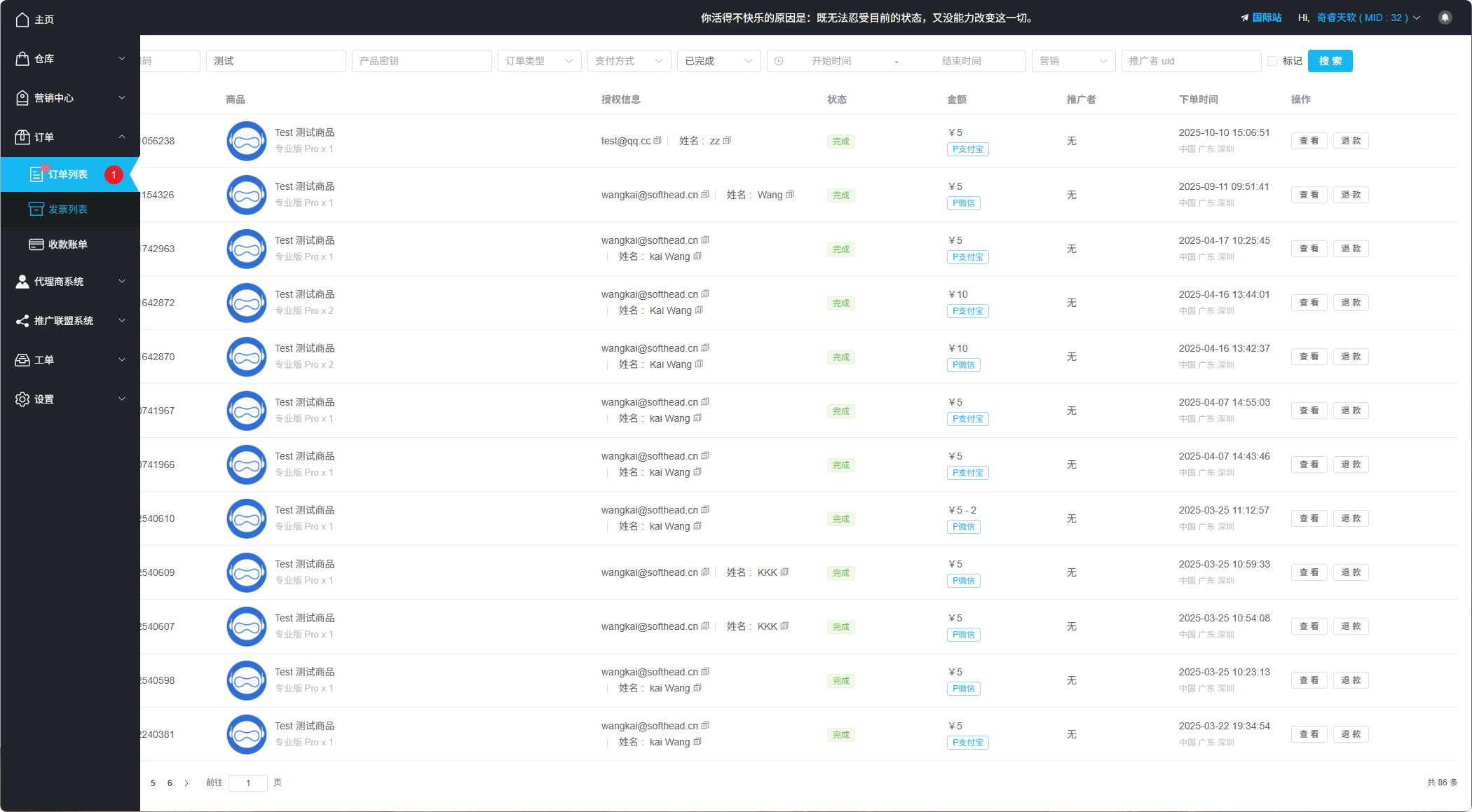Open the 主页 home icon in sidebar
1472x812 pixels.
coord(22,19)
